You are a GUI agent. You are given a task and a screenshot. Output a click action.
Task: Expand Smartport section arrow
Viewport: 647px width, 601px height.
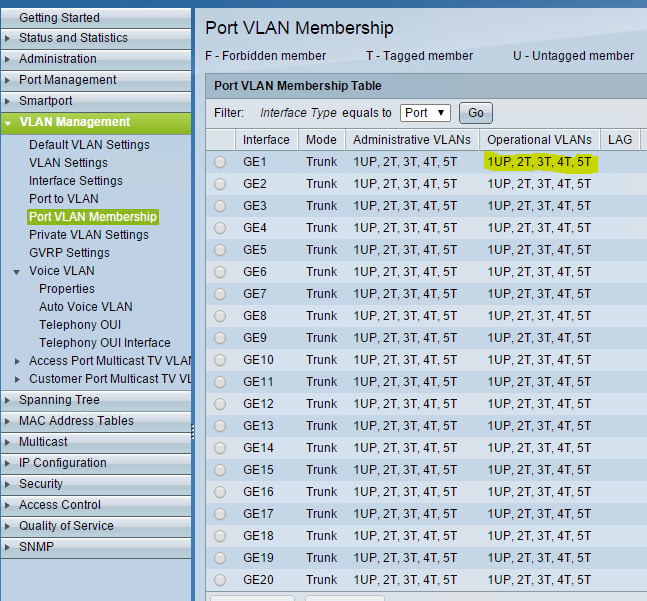click(x=7, y=101)
